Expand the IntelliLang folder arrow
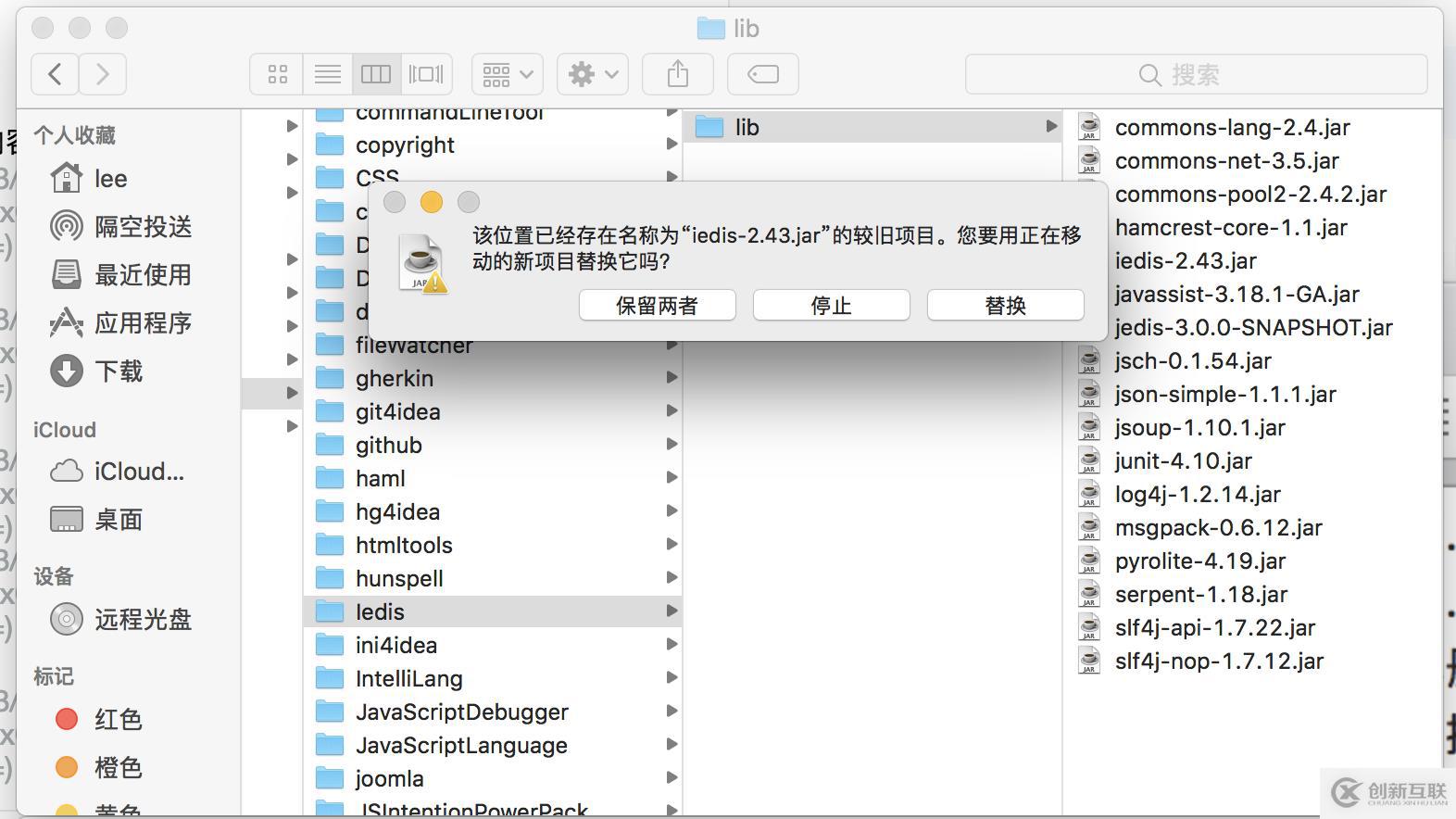Viewport: 1456px width, 819px height. [672, 678]
